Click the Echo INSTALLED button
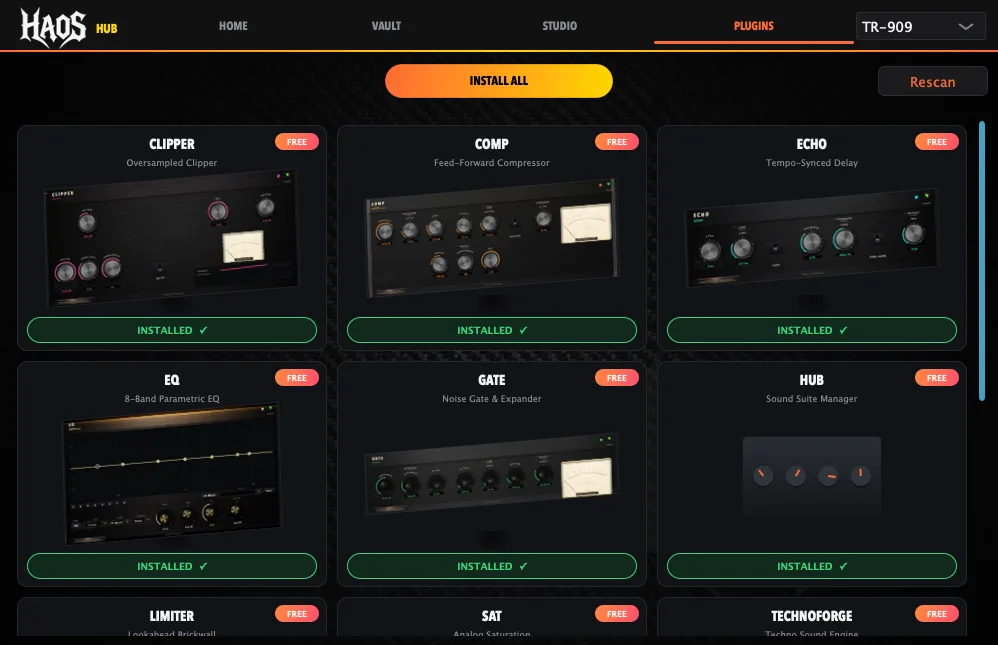 point(812,330)
